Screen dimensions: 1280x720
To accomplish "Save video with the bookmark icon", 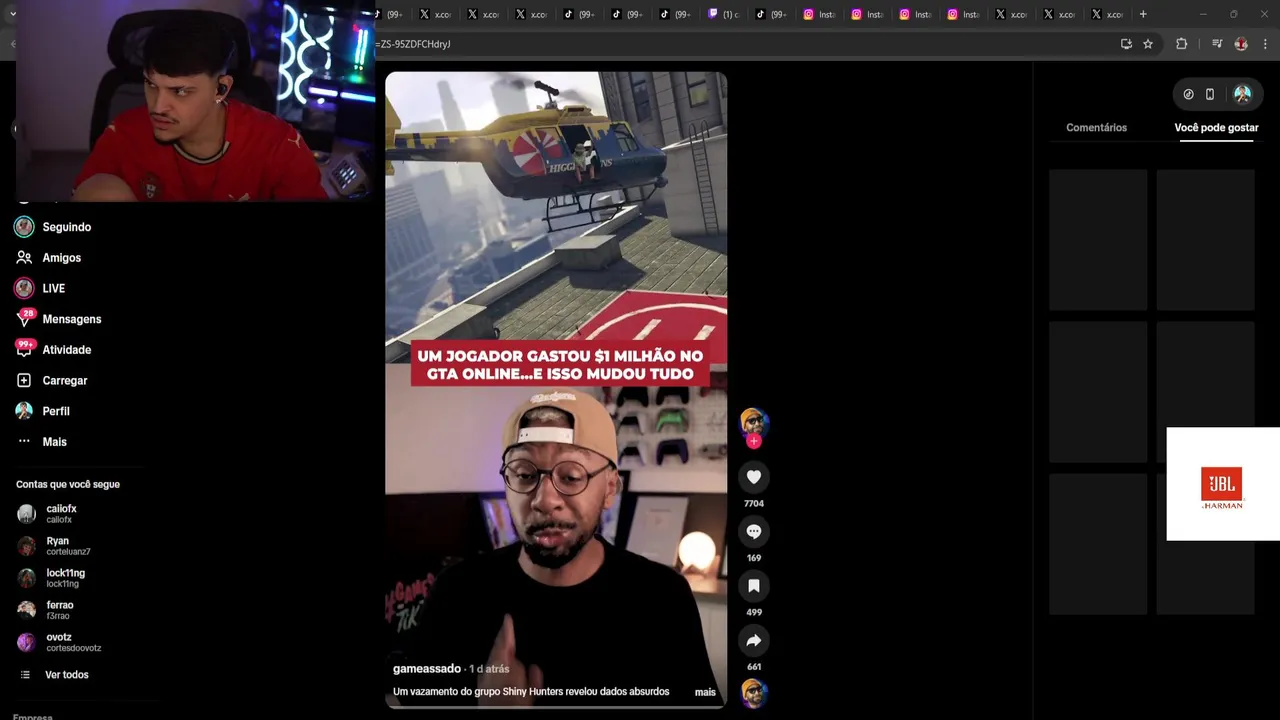I will [x=754, y=585].
